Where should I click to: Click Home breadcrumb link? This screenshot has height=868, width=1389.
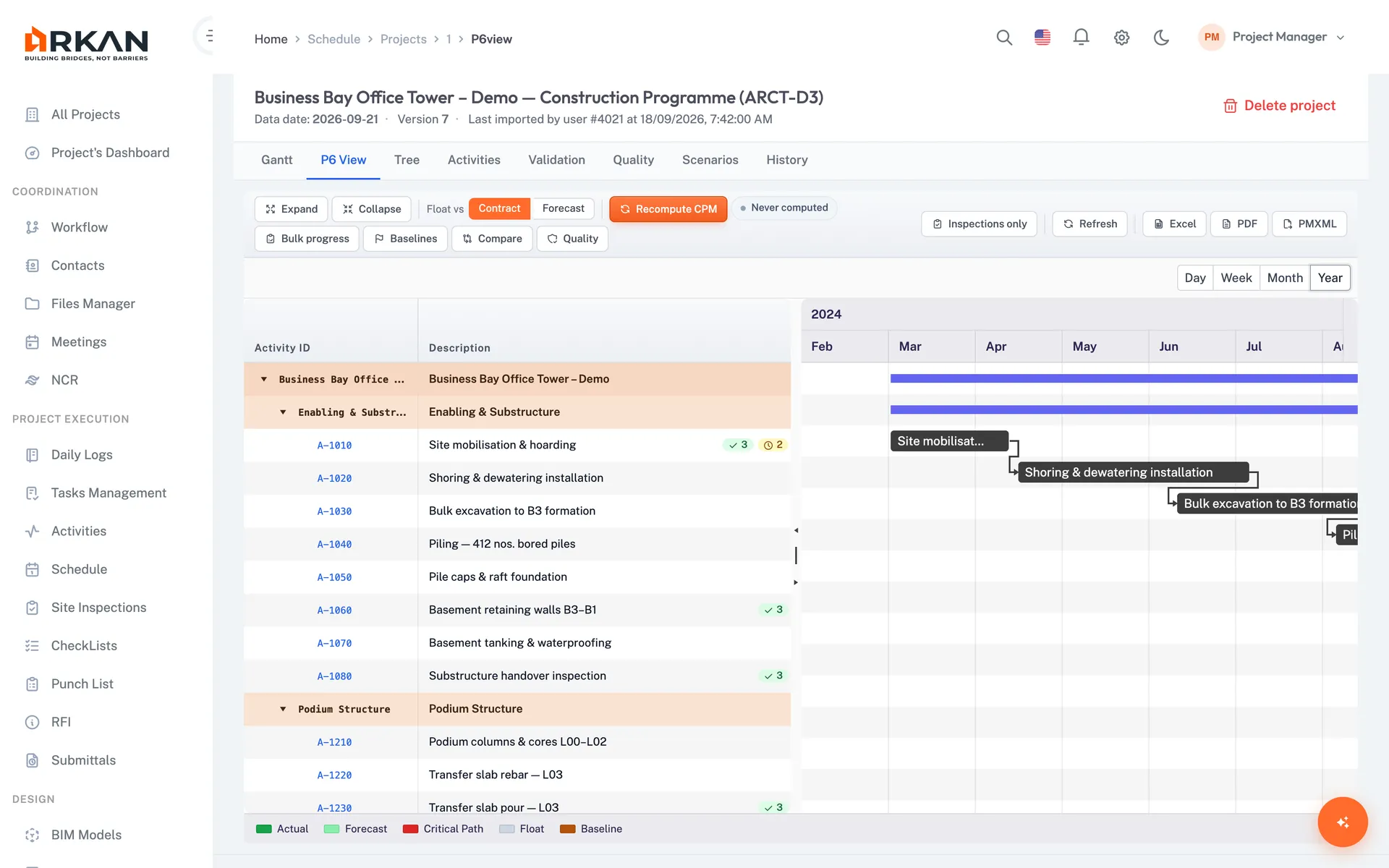[271, 39]
